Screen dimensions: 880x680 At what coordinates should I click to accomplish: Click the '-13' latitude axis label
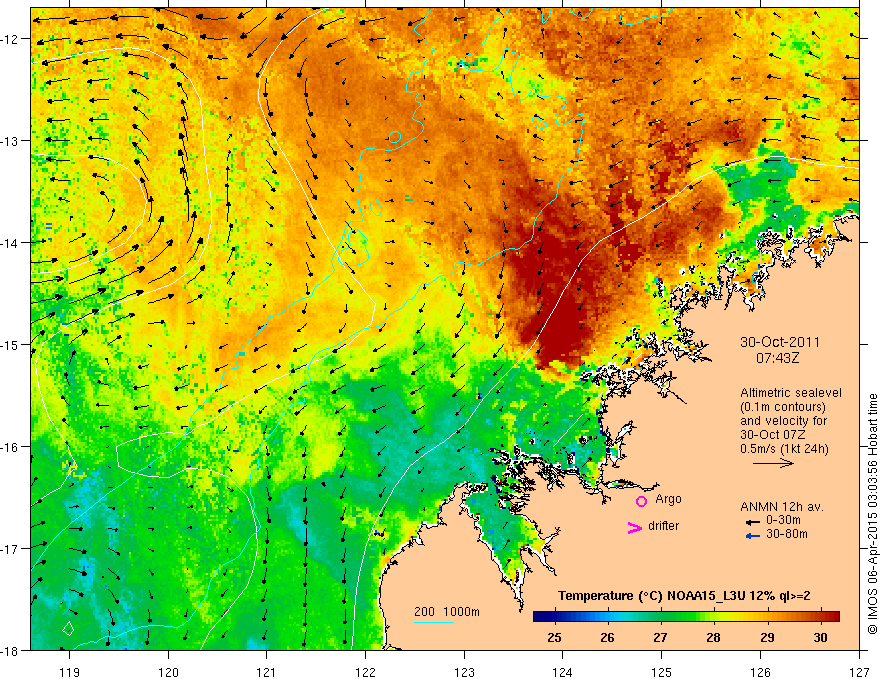(x=11, y=141)
